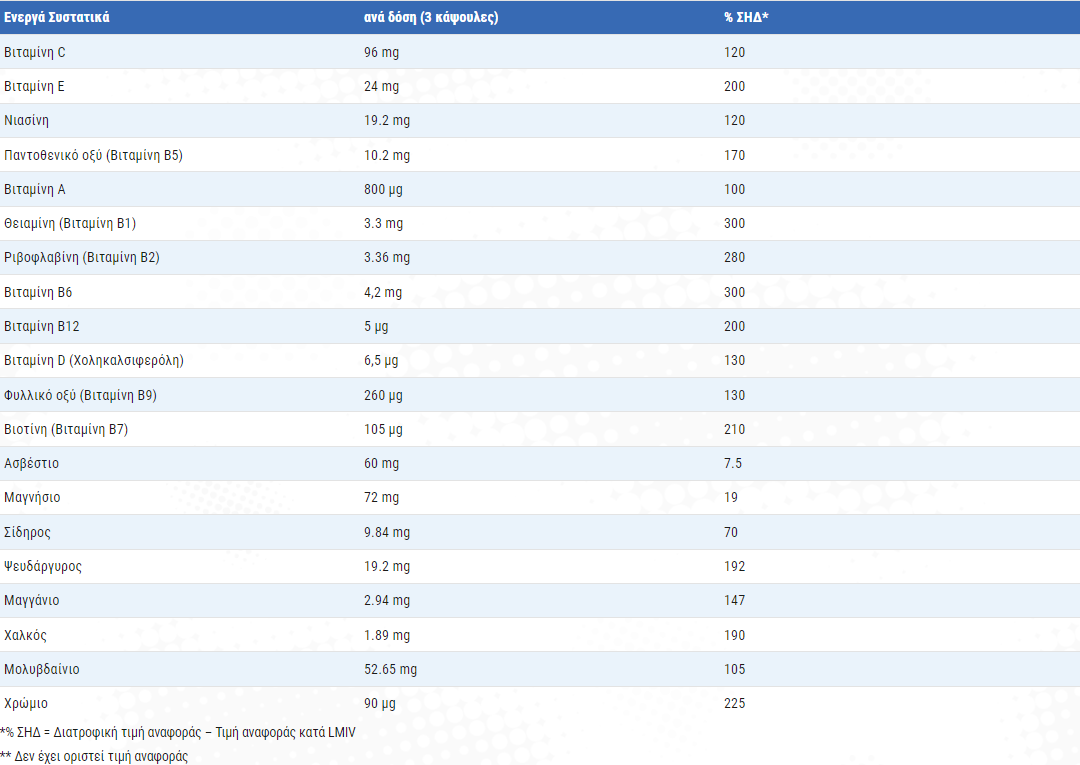Click the 280 percentage for Ριβοφλαβίνη
1080x765 pixels.
(x=735, y=257)
